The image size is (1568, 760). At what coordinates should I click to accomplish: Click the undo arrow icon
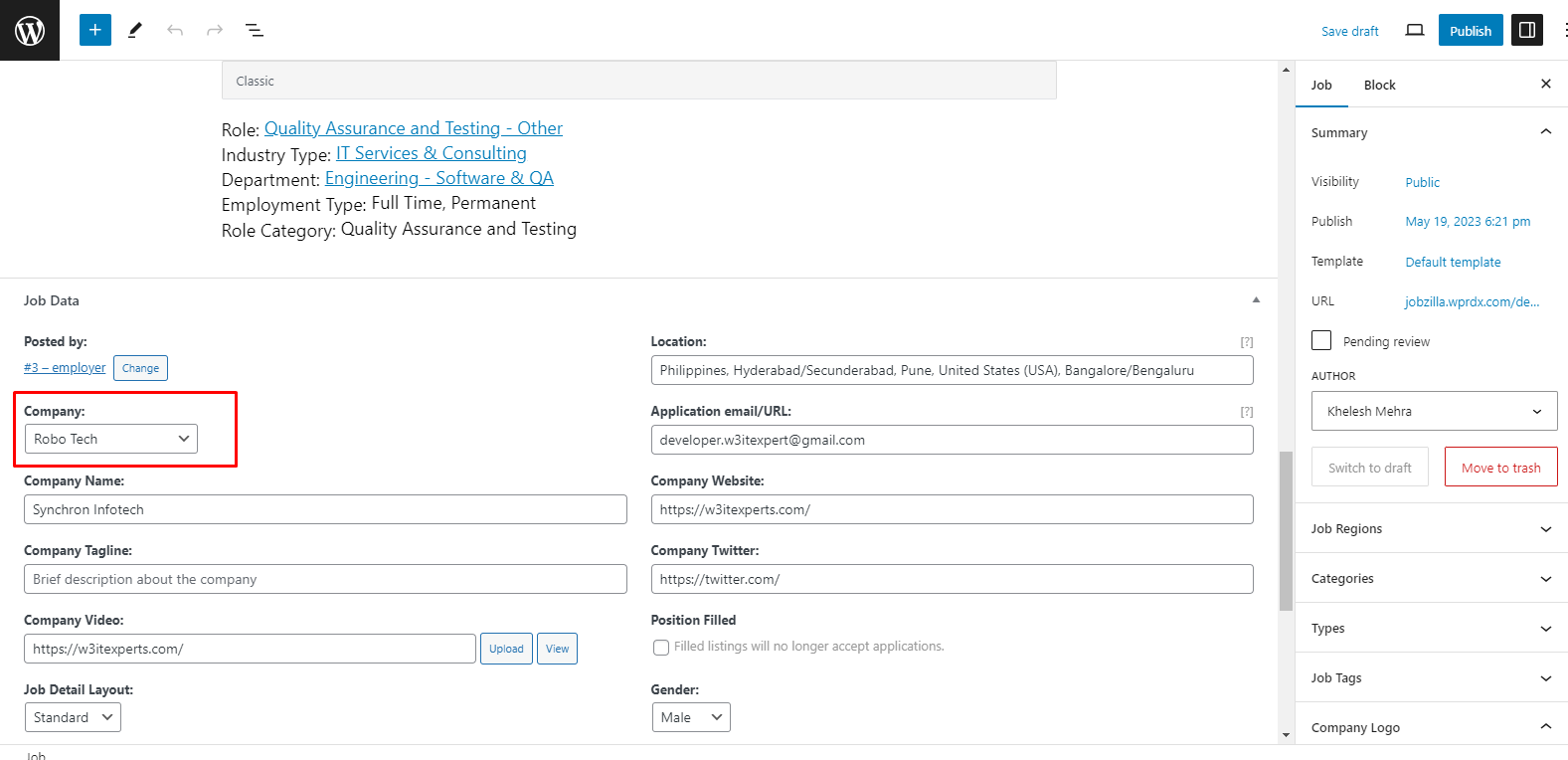tap(175, 30)
